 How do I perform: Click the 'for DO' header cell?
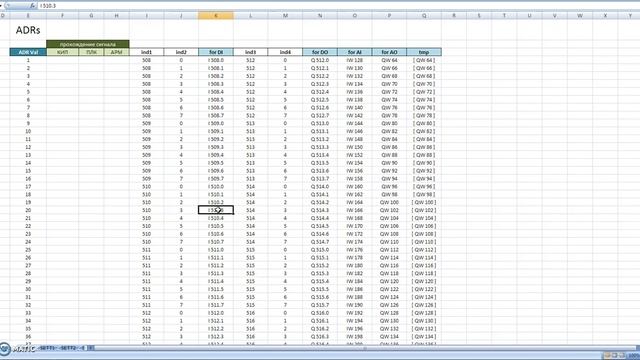(320, 52)
